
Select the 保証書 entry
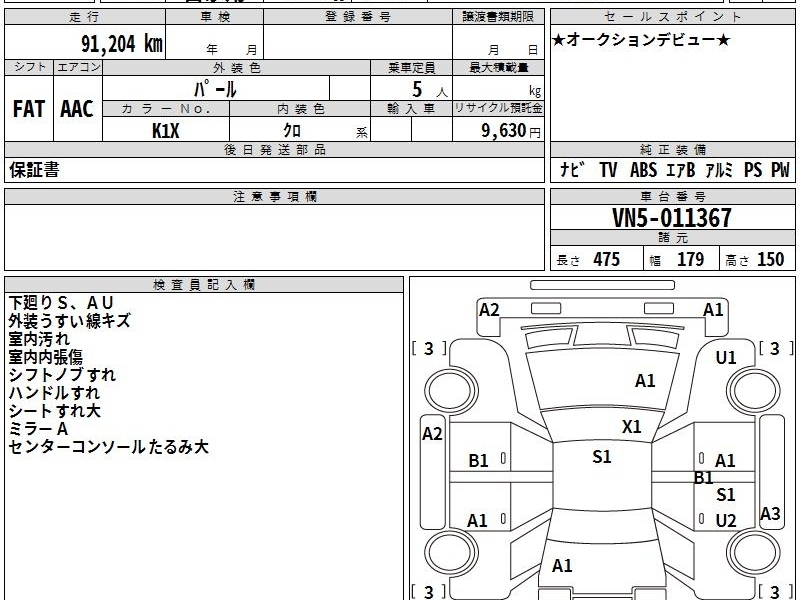[34, 169]
